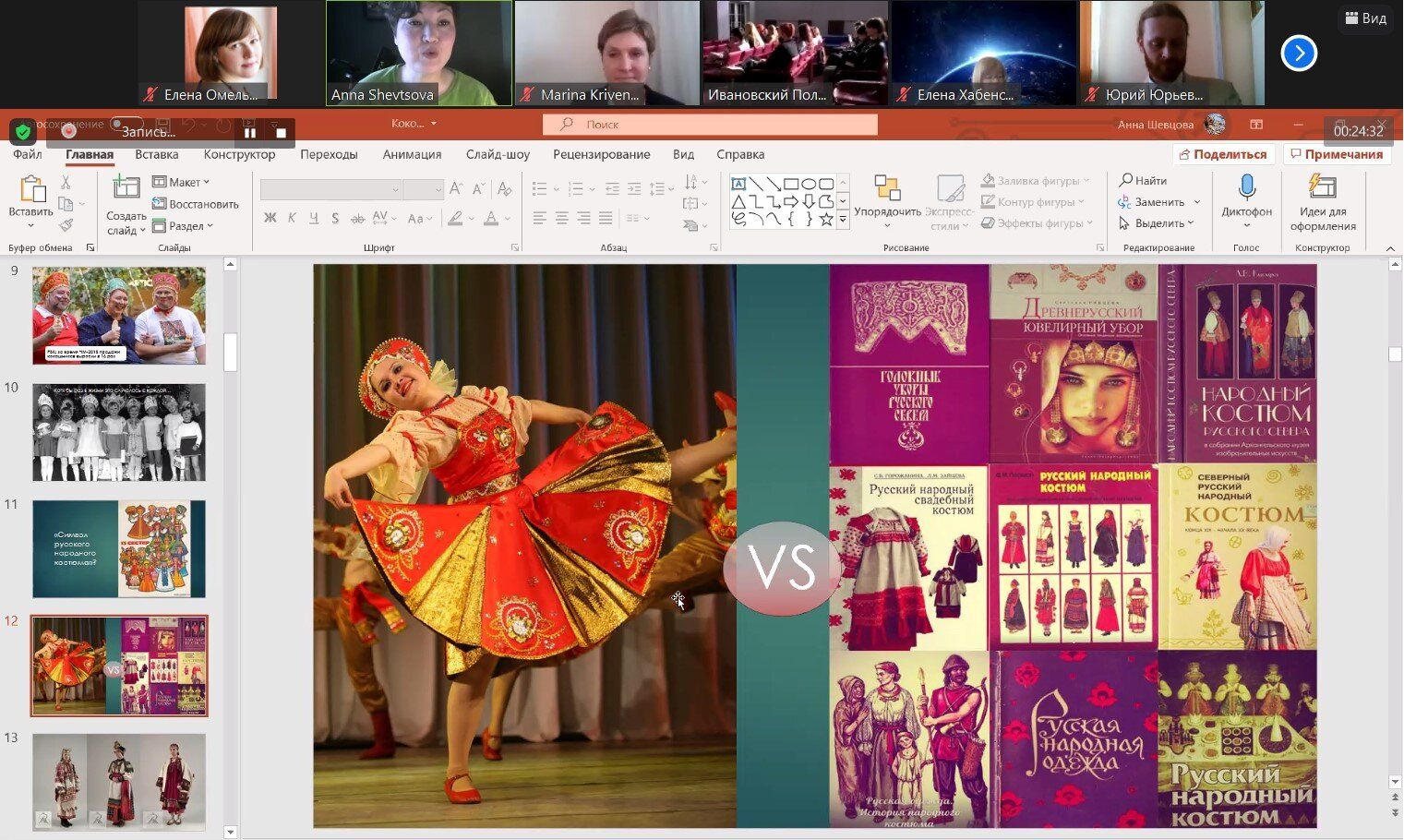This screenshot has width=1404, height=840.
Task: Click the Поделиться share button
Action: 1224,154
